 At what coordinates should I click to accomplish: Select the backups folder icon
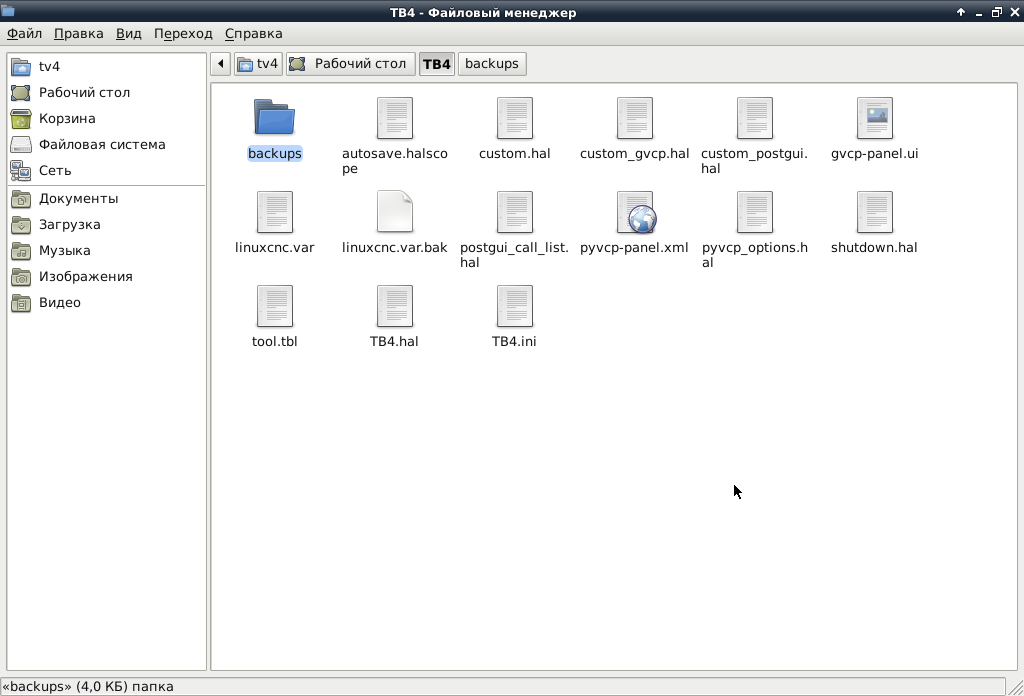pyautogui.click(x=274, y=118)
